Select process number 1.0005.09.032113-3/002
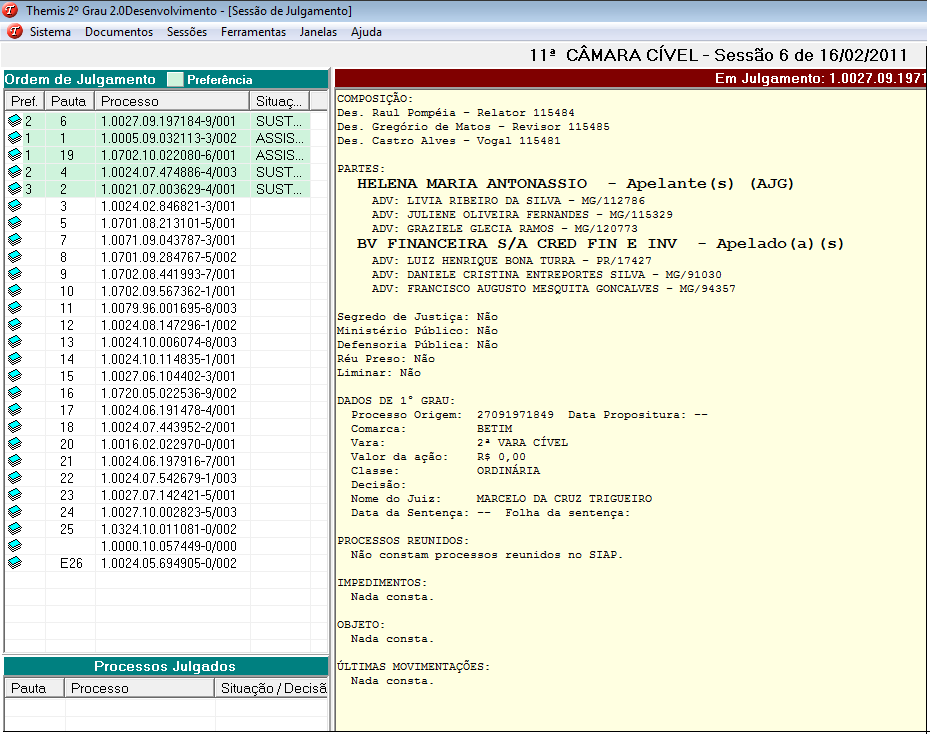The image size is (930, 736). (x=168, y=138)
